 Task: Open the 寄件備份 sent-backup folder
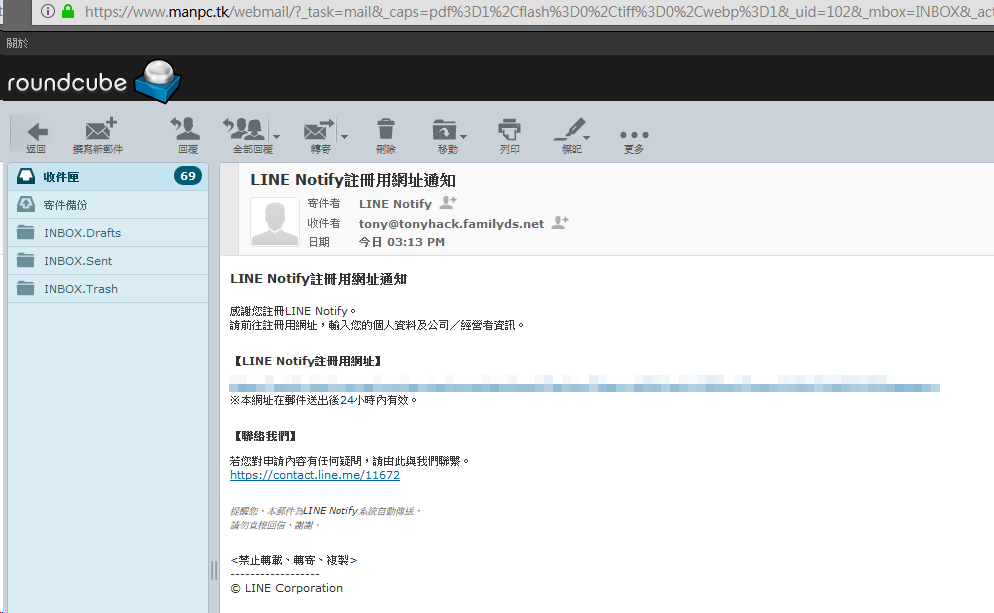point(108,205)
